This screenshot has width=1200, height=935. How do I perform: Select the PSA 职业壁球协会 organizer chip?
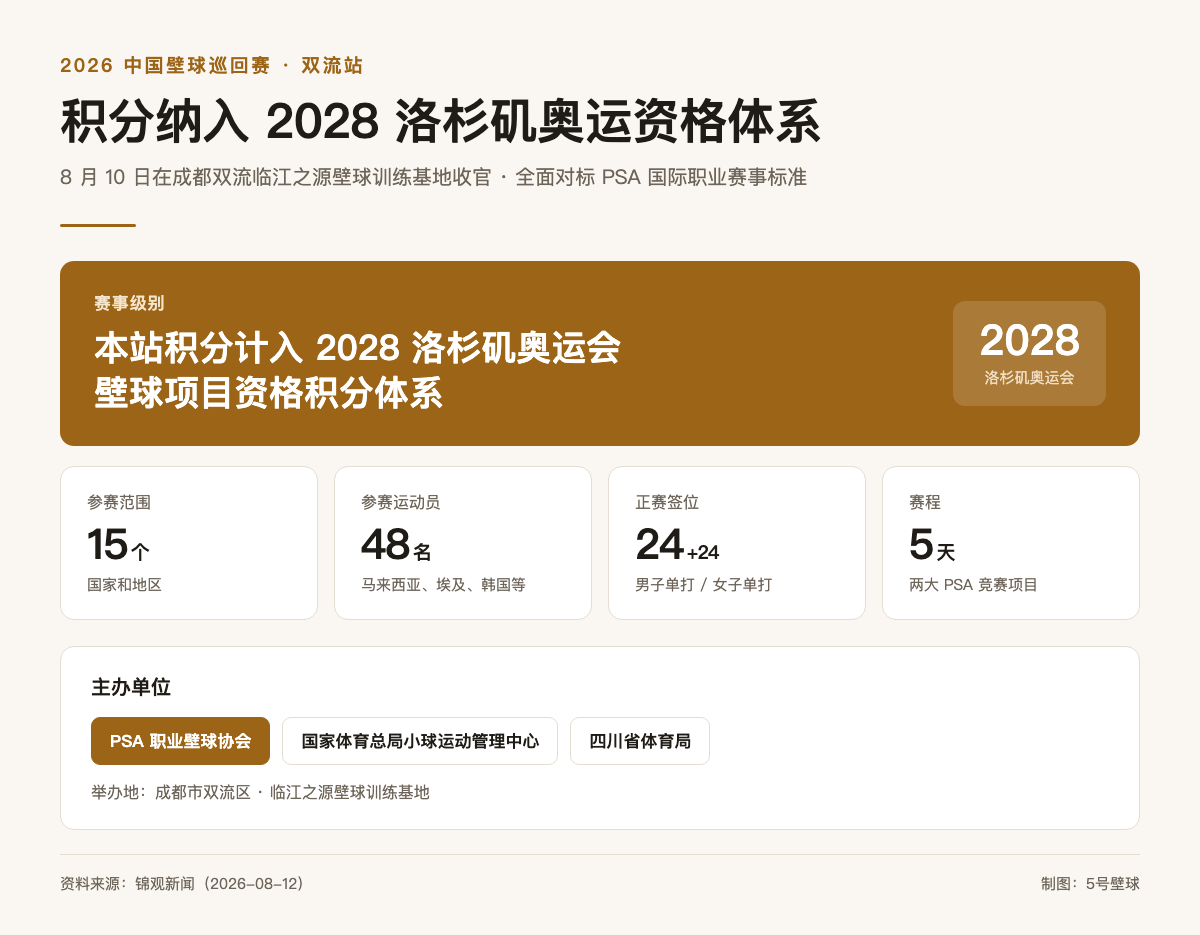coord(180,741)
